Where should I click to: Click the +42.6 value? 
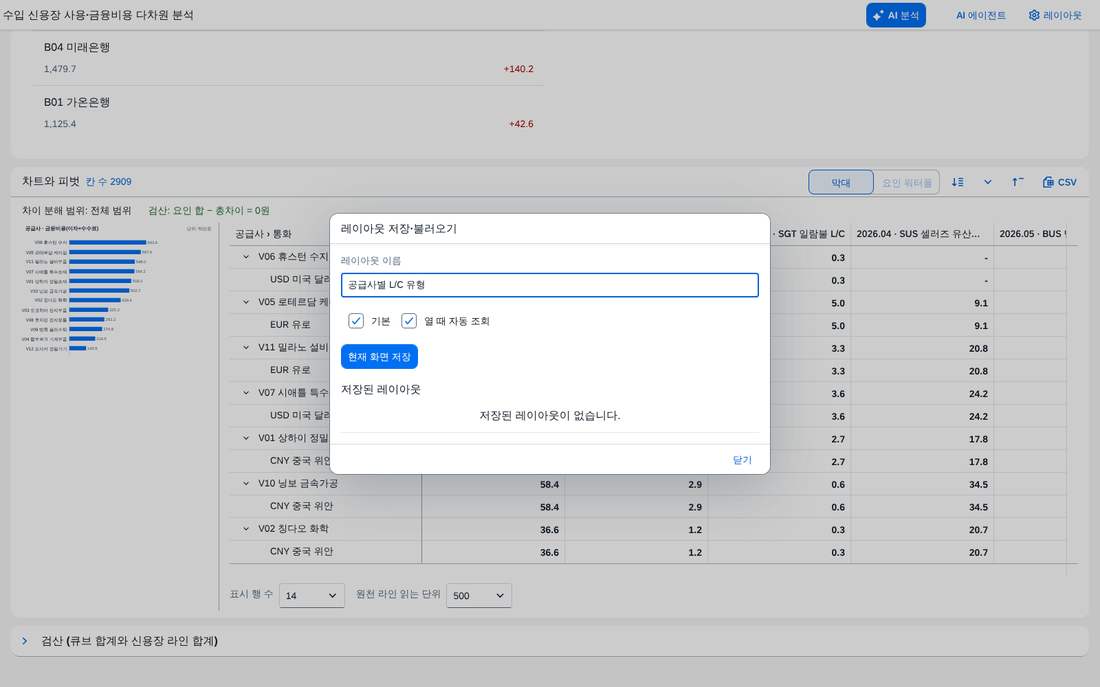521,124
